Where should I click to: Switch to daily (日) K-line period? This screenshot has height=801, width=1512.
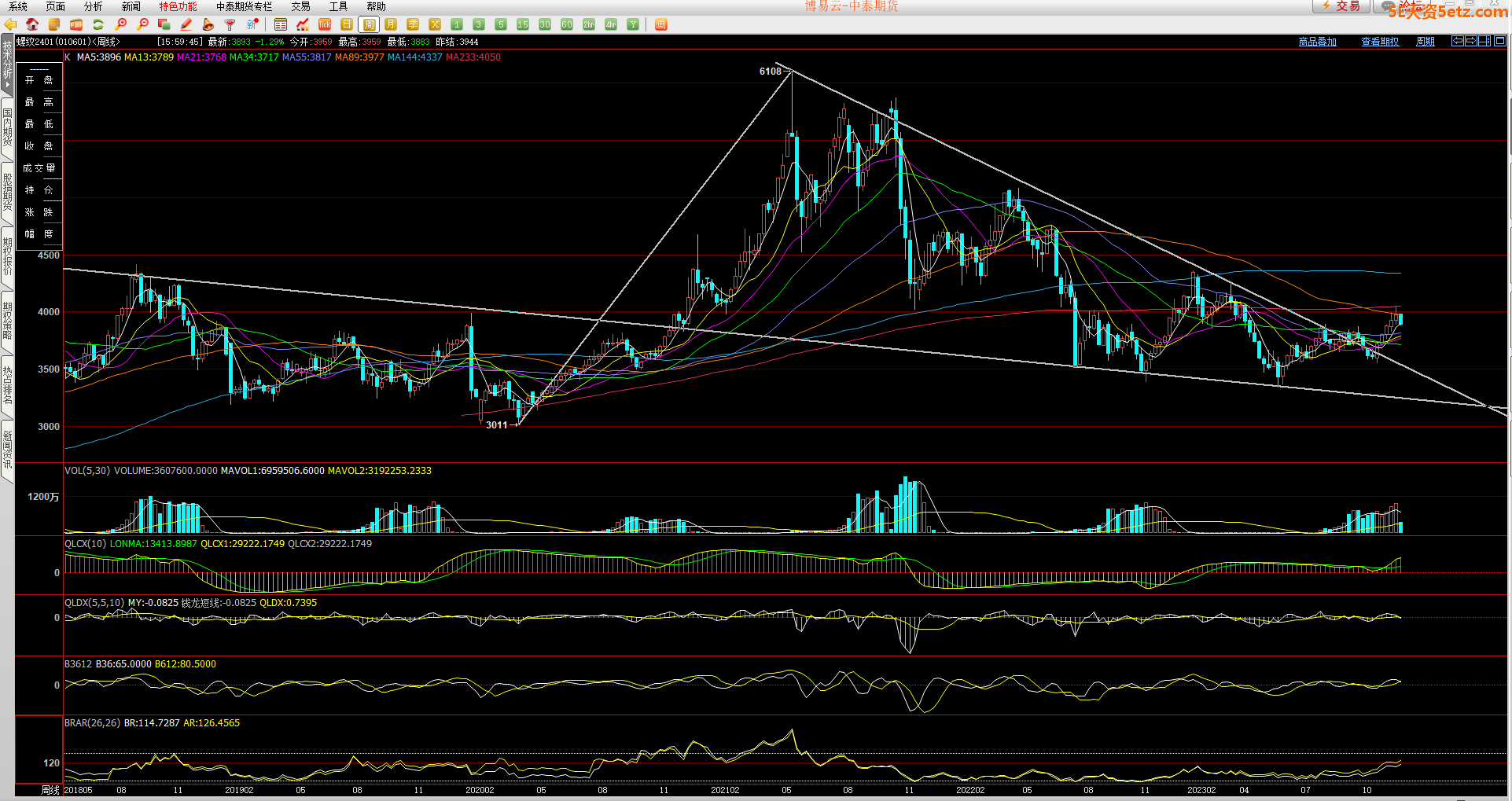tap(347, 24)
